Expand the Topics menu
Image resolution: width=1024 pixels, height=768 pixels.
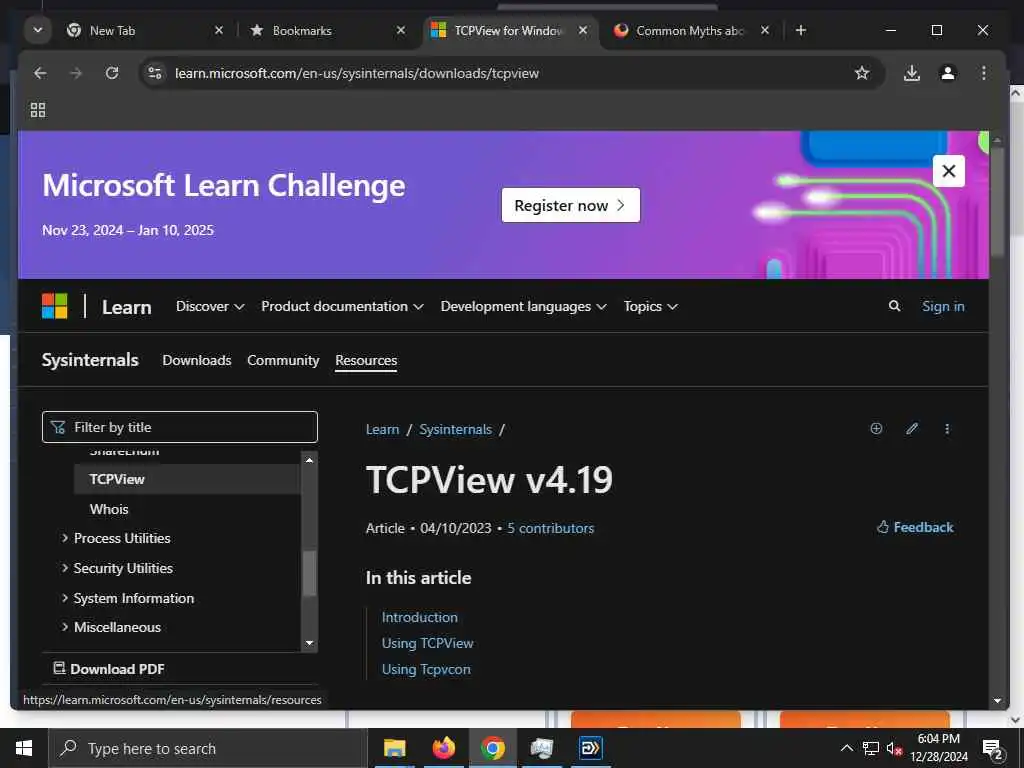click(650, 306)
